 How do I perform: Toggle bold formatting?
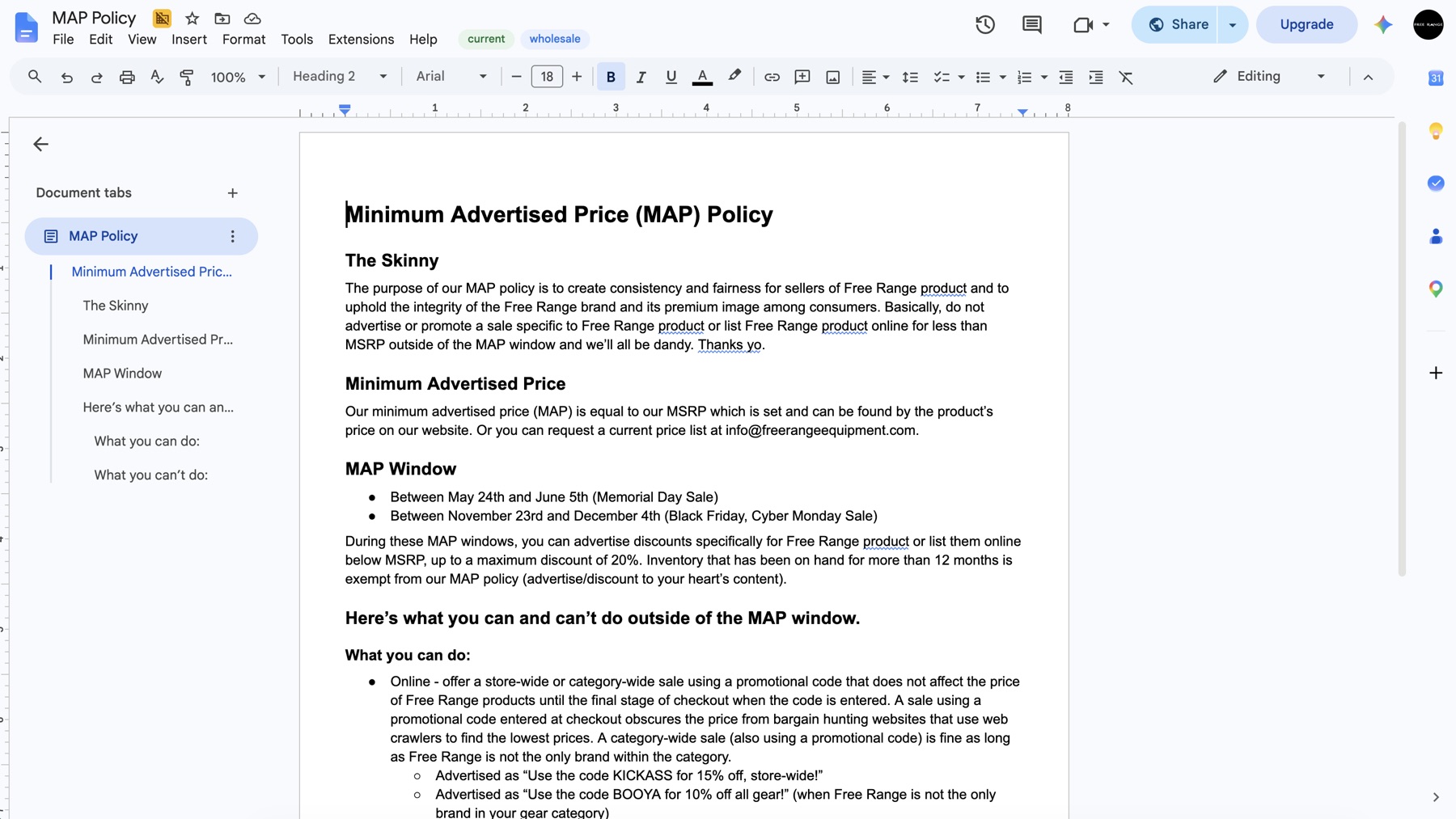[611, 77]
